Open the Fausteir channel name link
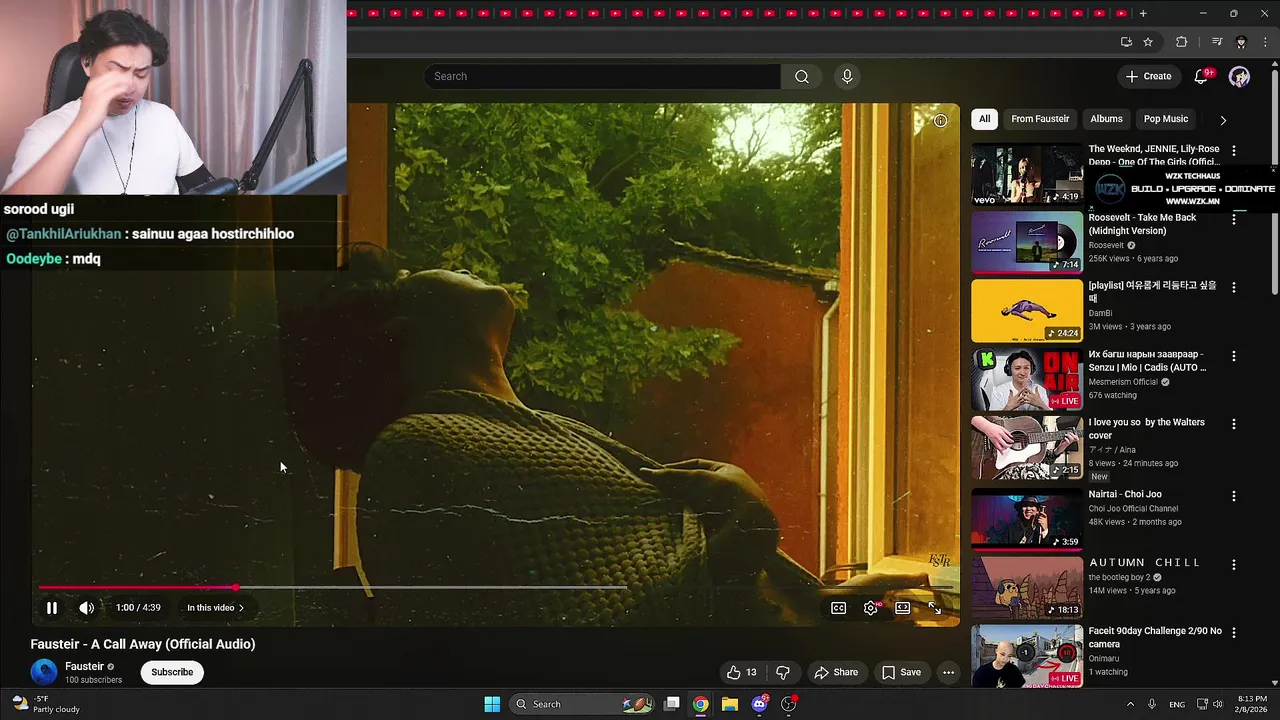Screen dimensions: 1280x720 tap(84, 666)
